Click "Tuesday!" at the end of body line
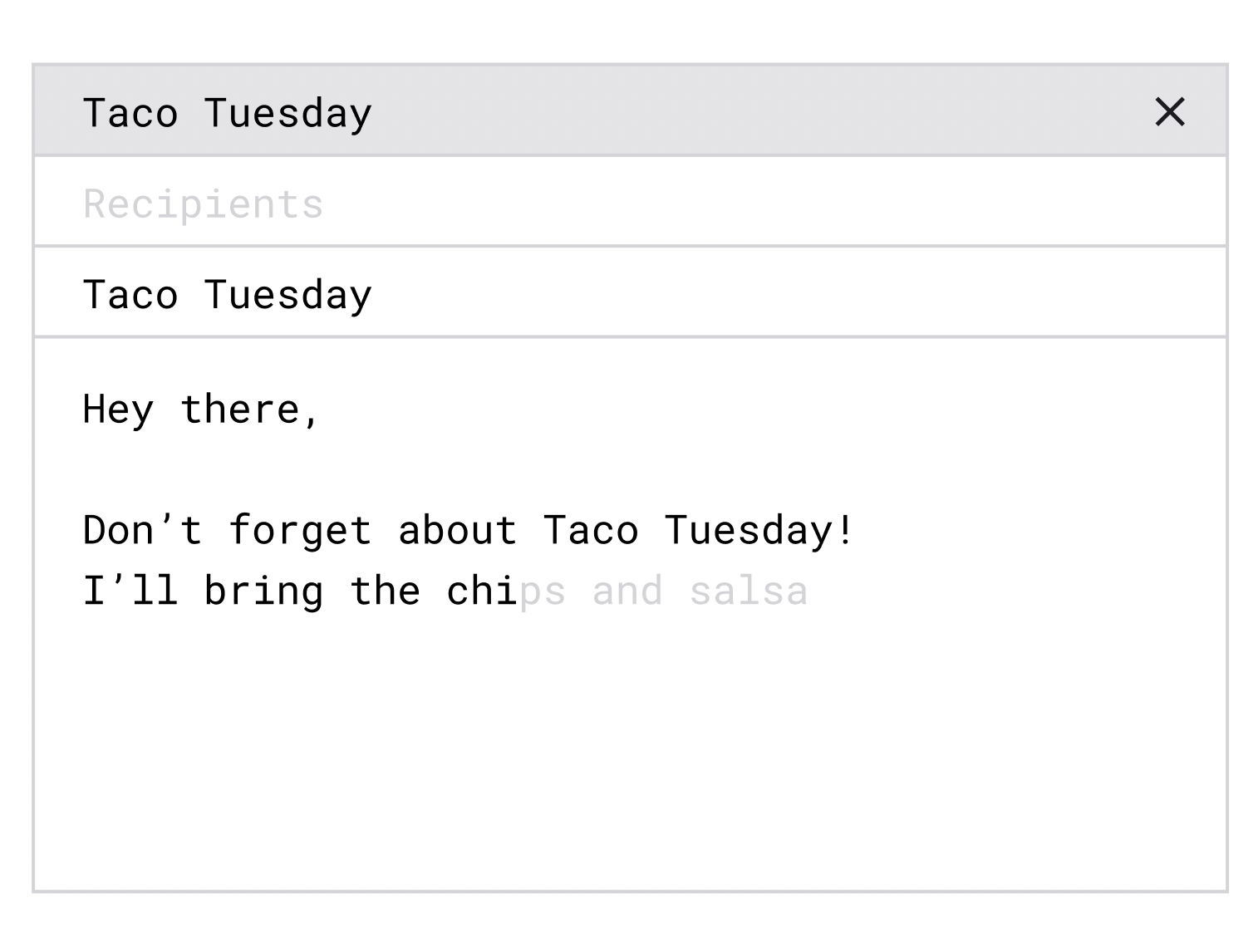1258x952 pixels. tap(759, 531)
